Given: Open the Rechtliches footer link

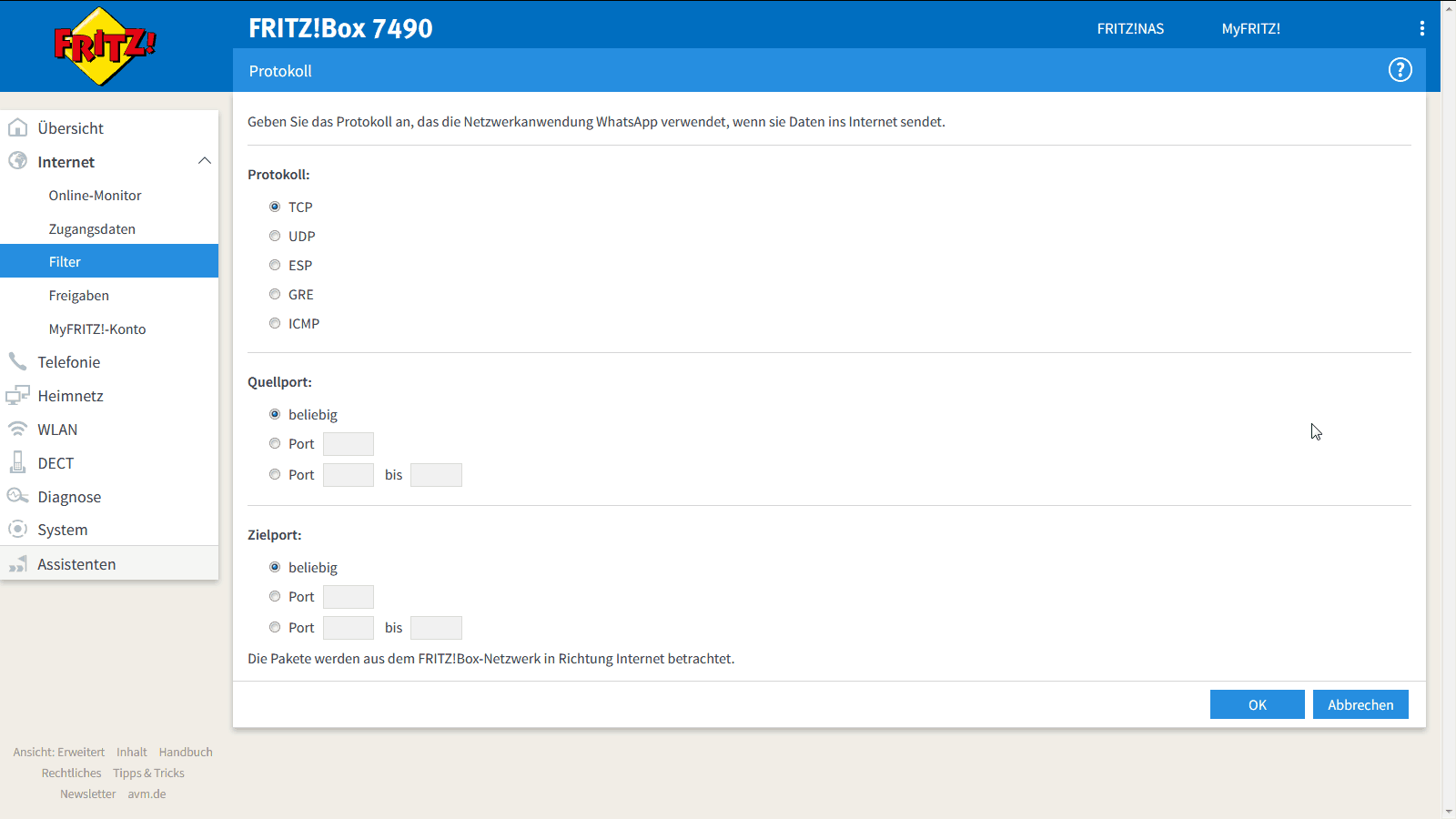Looking at the screenshot, I should click(x=71, y=773).
